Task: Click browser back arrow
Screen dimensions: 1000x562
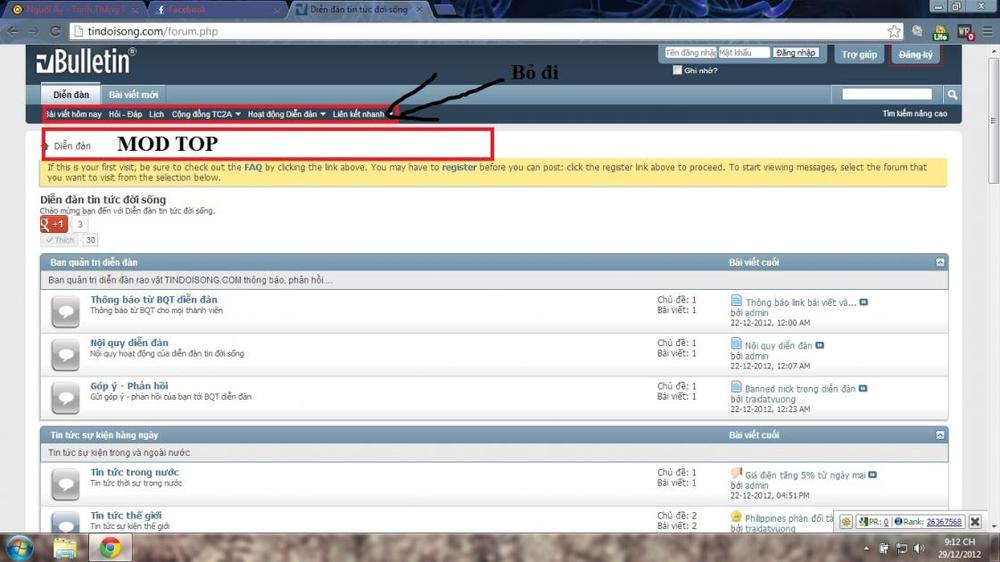Action: coord(13,31)
